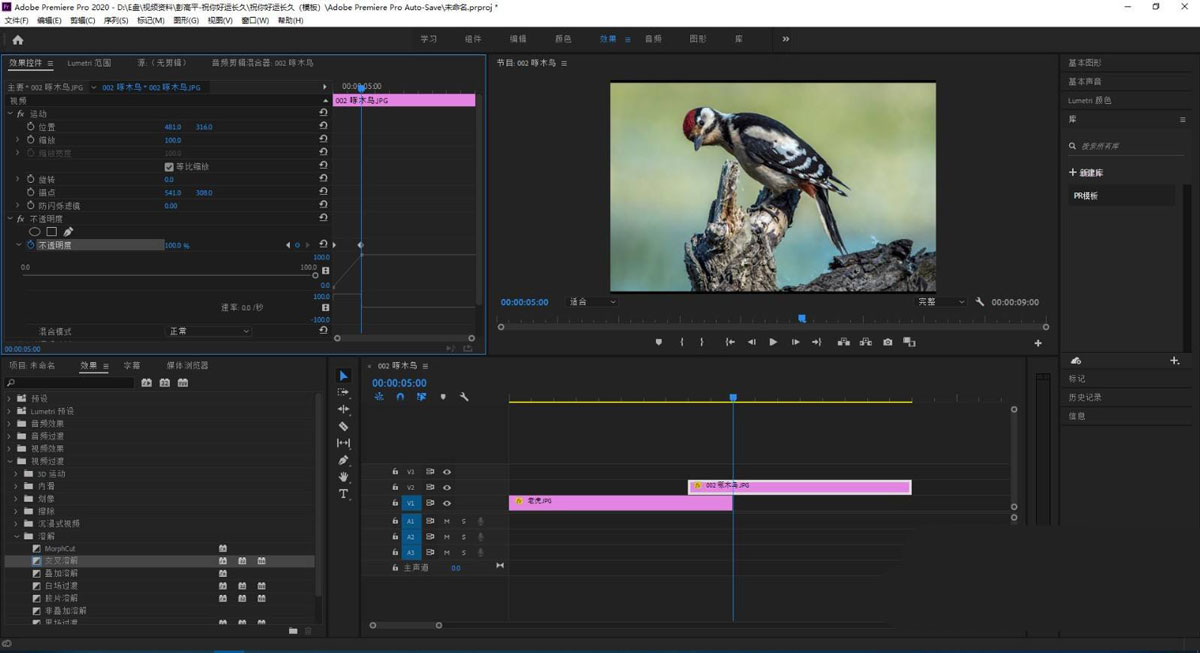
Task: Open the Program Monitor wrench settings
Action: point(980,302)
